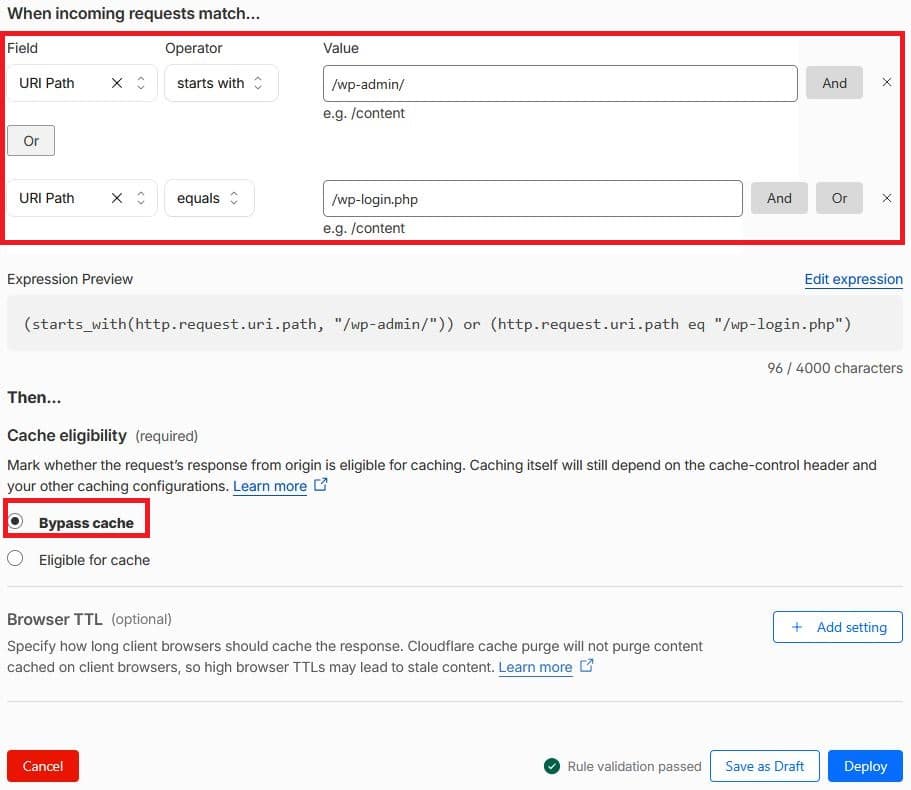The image size is (911, 790).
Task: Deploy the cache rule
Action: click(x=865, y=766)
